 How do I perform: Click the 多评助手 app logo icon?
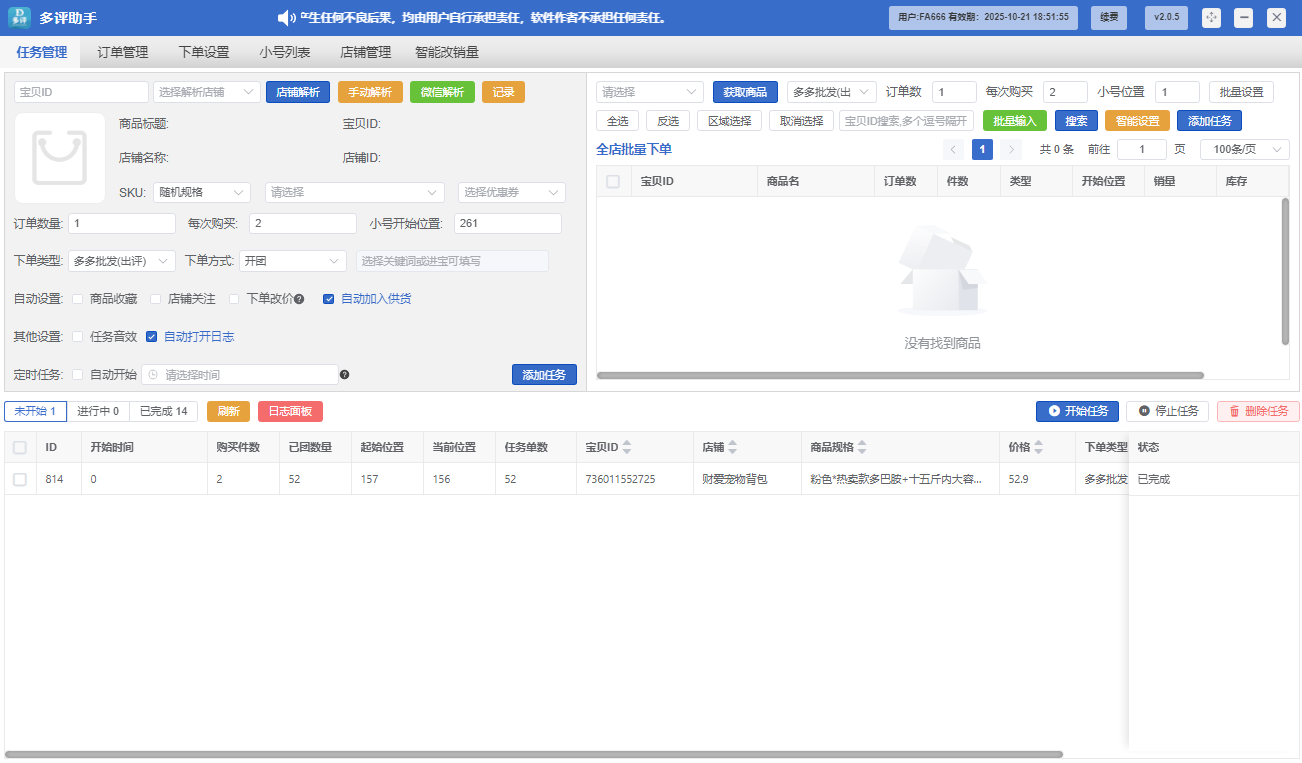point(20,17)
